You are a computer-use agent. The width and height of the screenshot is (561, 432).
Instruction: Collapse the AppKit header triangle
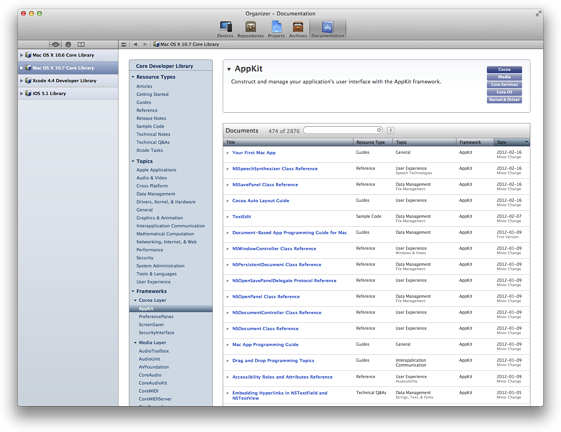(x=229, y=69)
